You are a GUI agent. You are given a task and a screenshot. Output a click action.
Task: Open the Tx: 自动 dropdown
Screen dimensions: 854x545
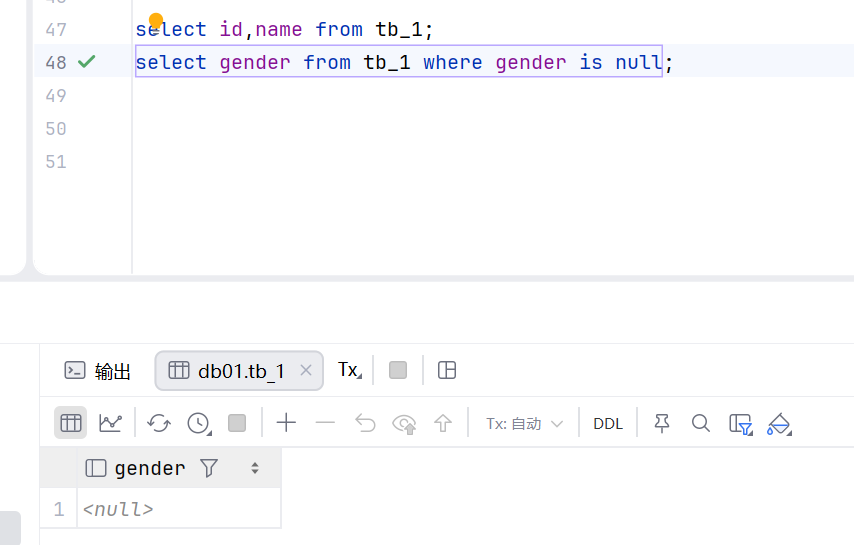point(524,424)
